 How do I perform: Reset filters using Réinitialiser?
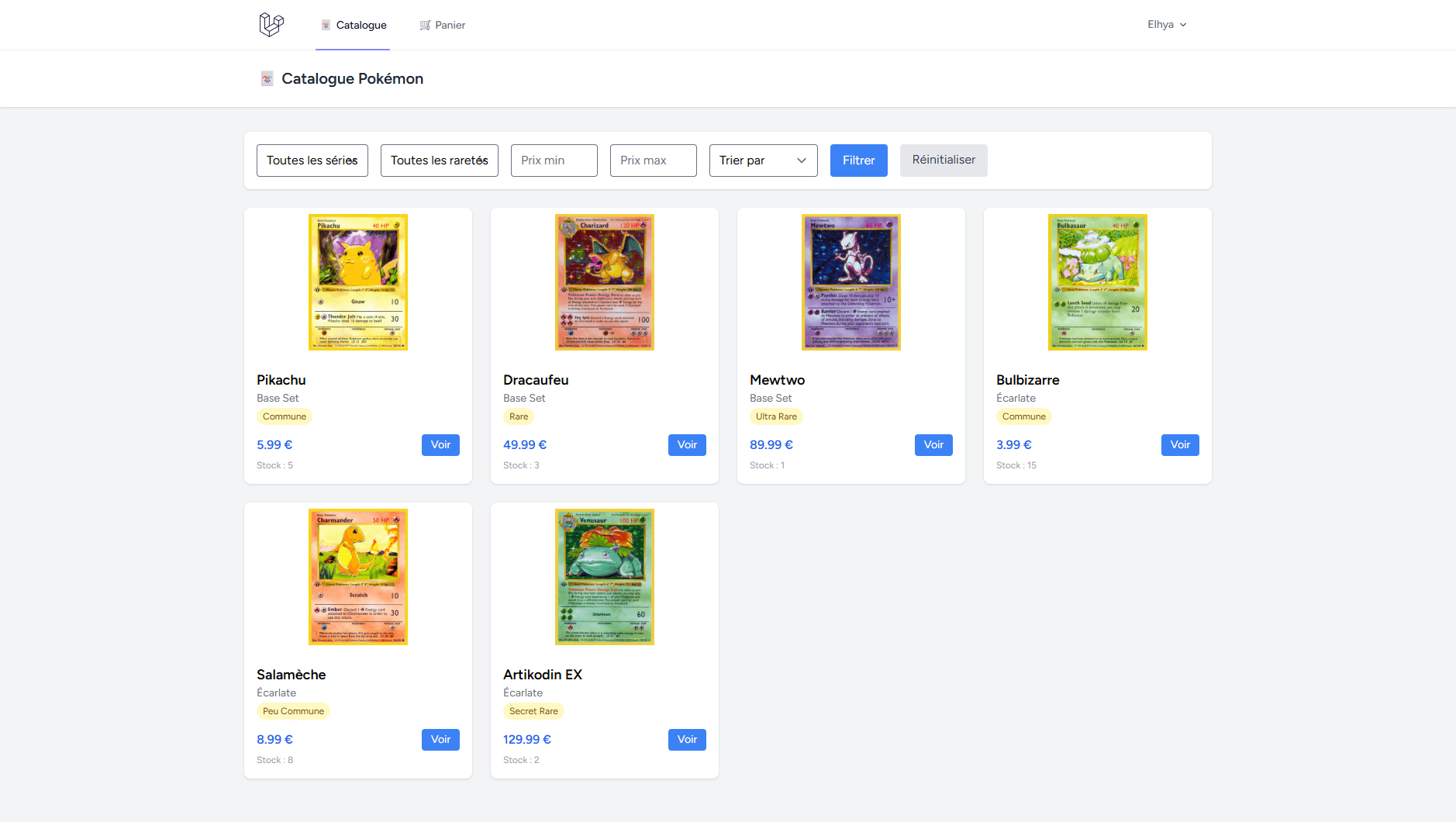pyautogui.click(x=944, y=161)
